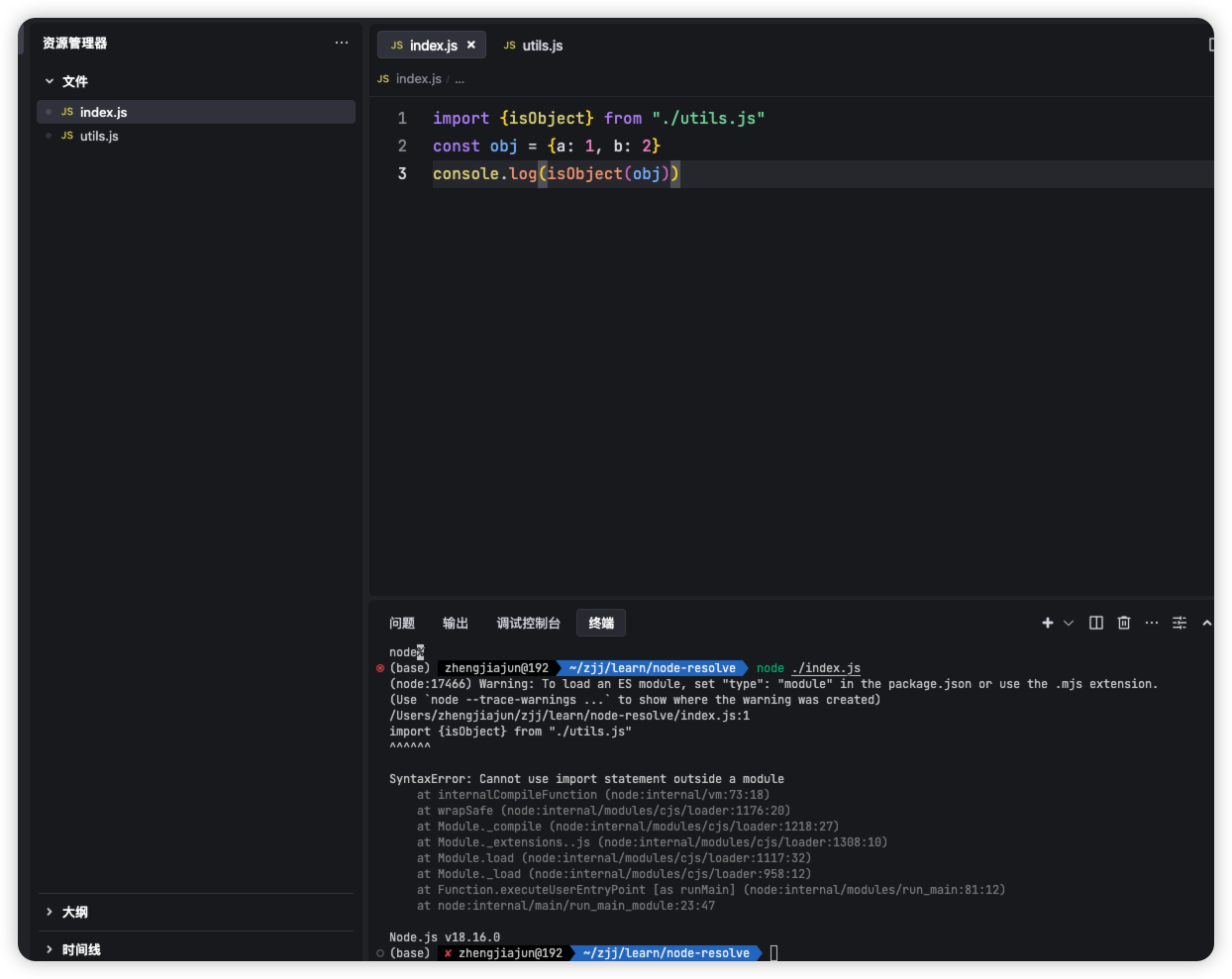The width and height of the screenshot is (1232, 979).
Task: Kill terminal using trash icon
Action: (1124, 623)
